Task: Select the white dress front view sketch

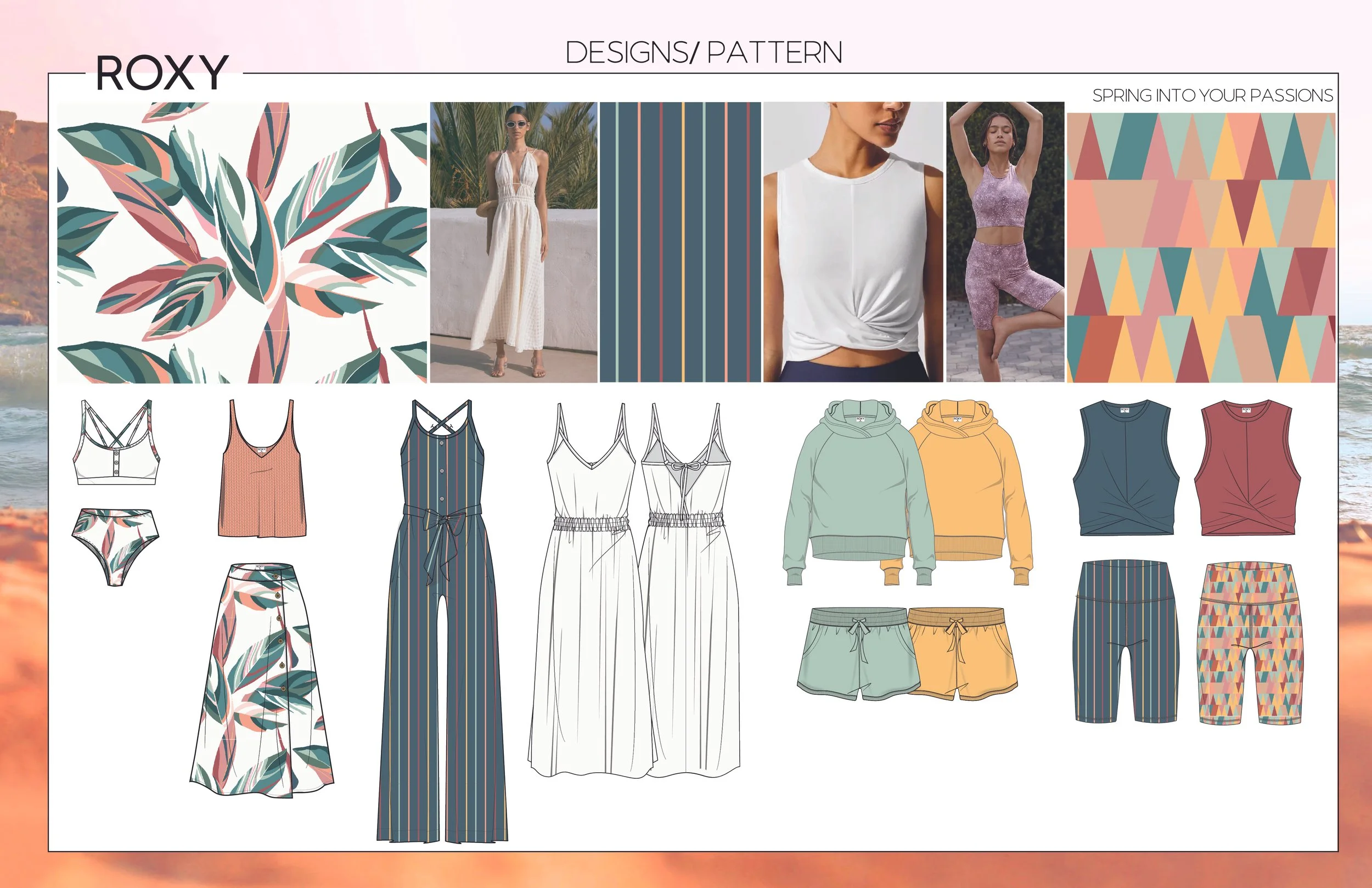Action: point(591,590)
